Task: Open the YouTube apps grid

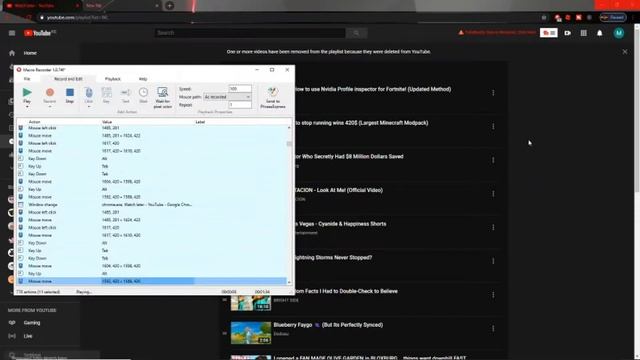Action: pos(584,33)
